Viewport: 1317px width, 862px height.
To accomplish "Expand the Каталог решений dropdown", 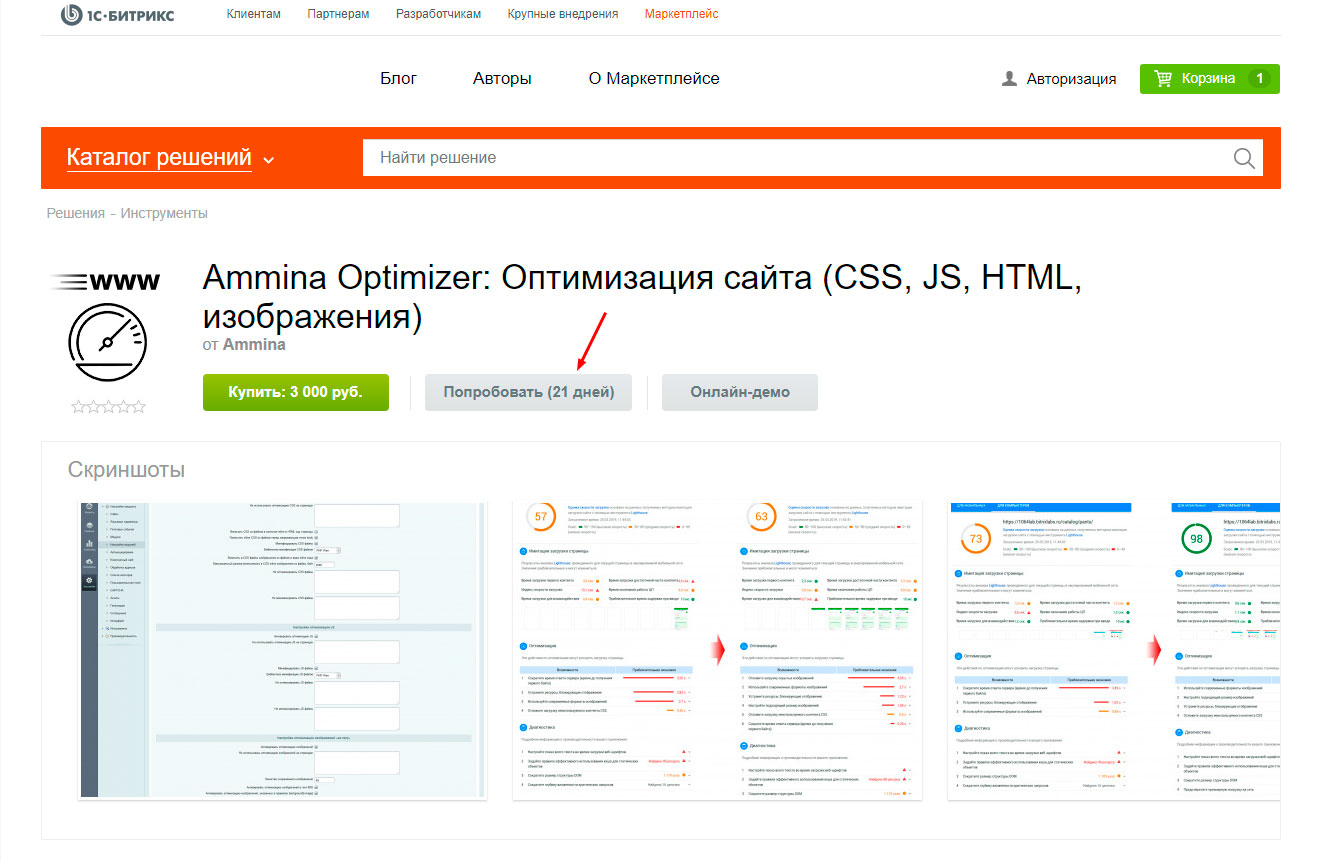I will [170, 157].
